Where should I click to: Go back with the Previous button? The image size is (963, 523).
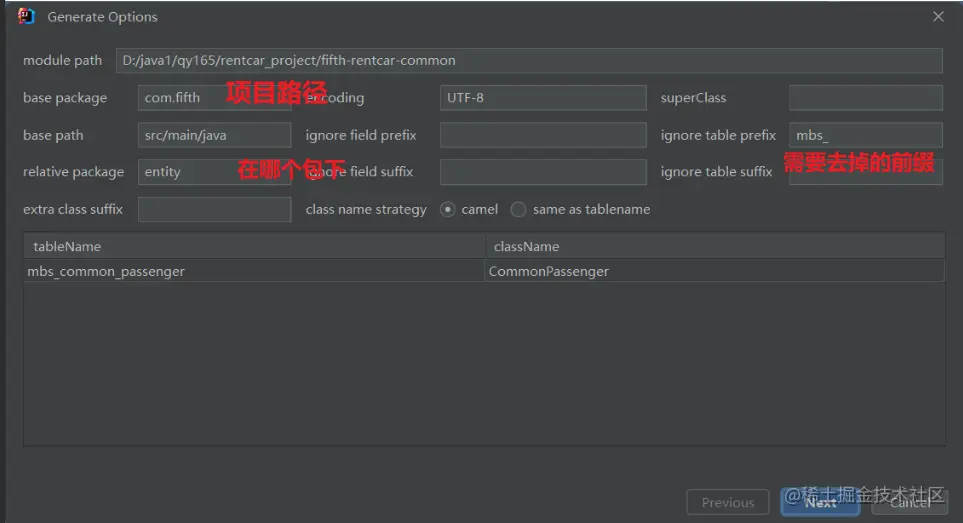(728, 502)
